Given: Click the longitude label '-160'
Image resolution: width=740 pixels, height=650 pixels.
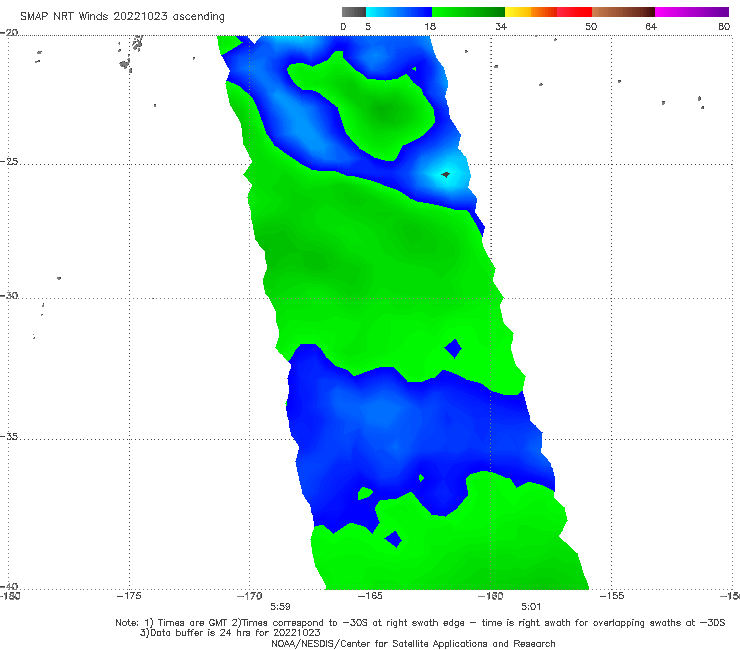Looking at the screenshot, I should (x=490, y=596).
